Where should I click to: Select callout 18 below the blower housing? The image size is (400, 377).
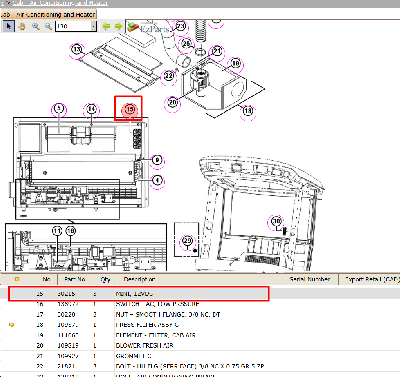coord(248,110)
